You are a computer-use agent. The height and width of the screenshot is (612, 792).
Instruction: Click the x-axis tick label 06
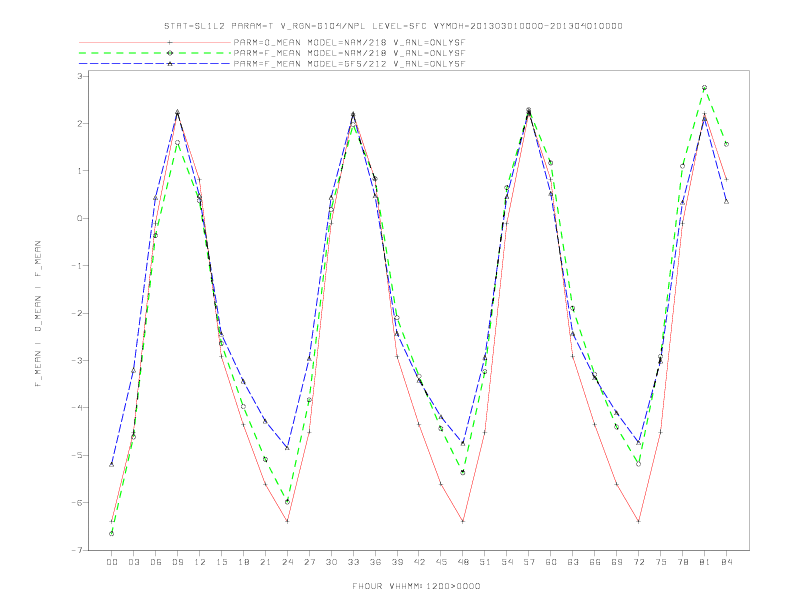tap(156, 562)
